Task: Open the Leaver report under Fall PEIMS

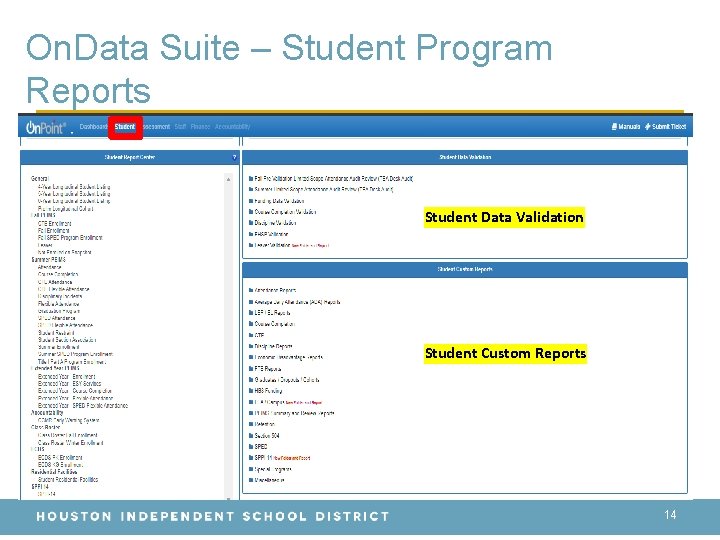Action: (x=45, y=245)
